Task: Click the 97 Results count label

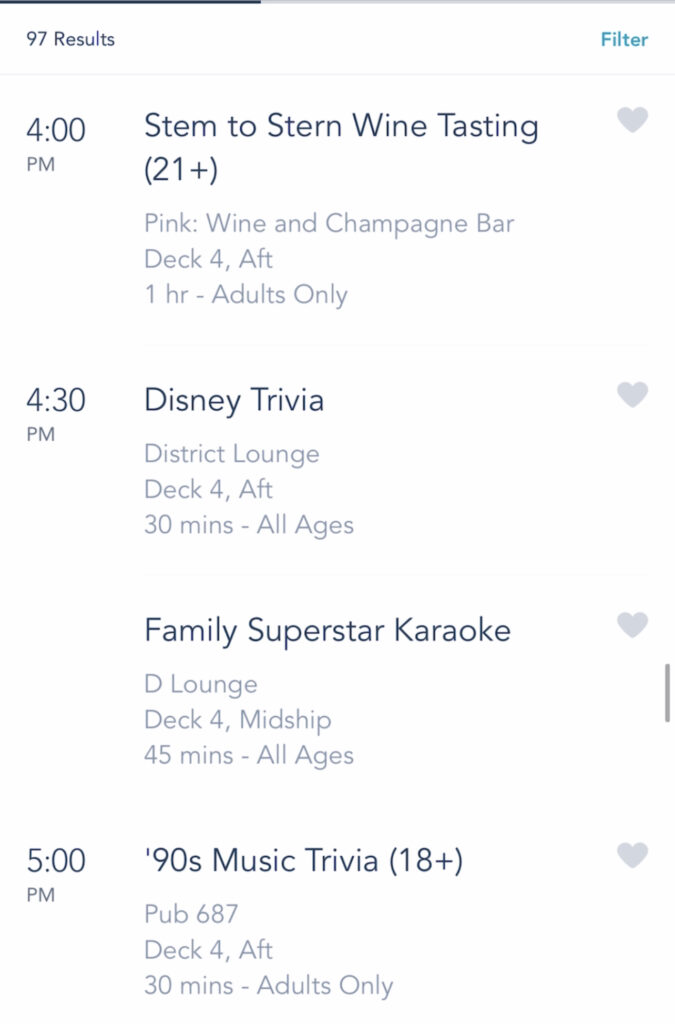Action: [x=71, y=39]
